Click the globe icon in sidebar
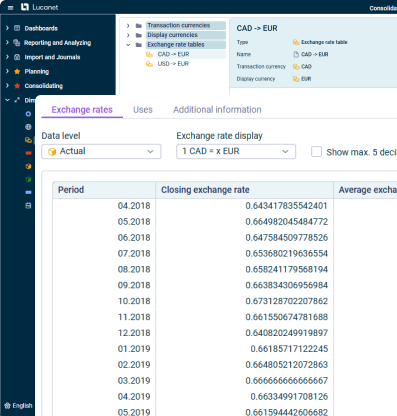 (x=28, y=127)
